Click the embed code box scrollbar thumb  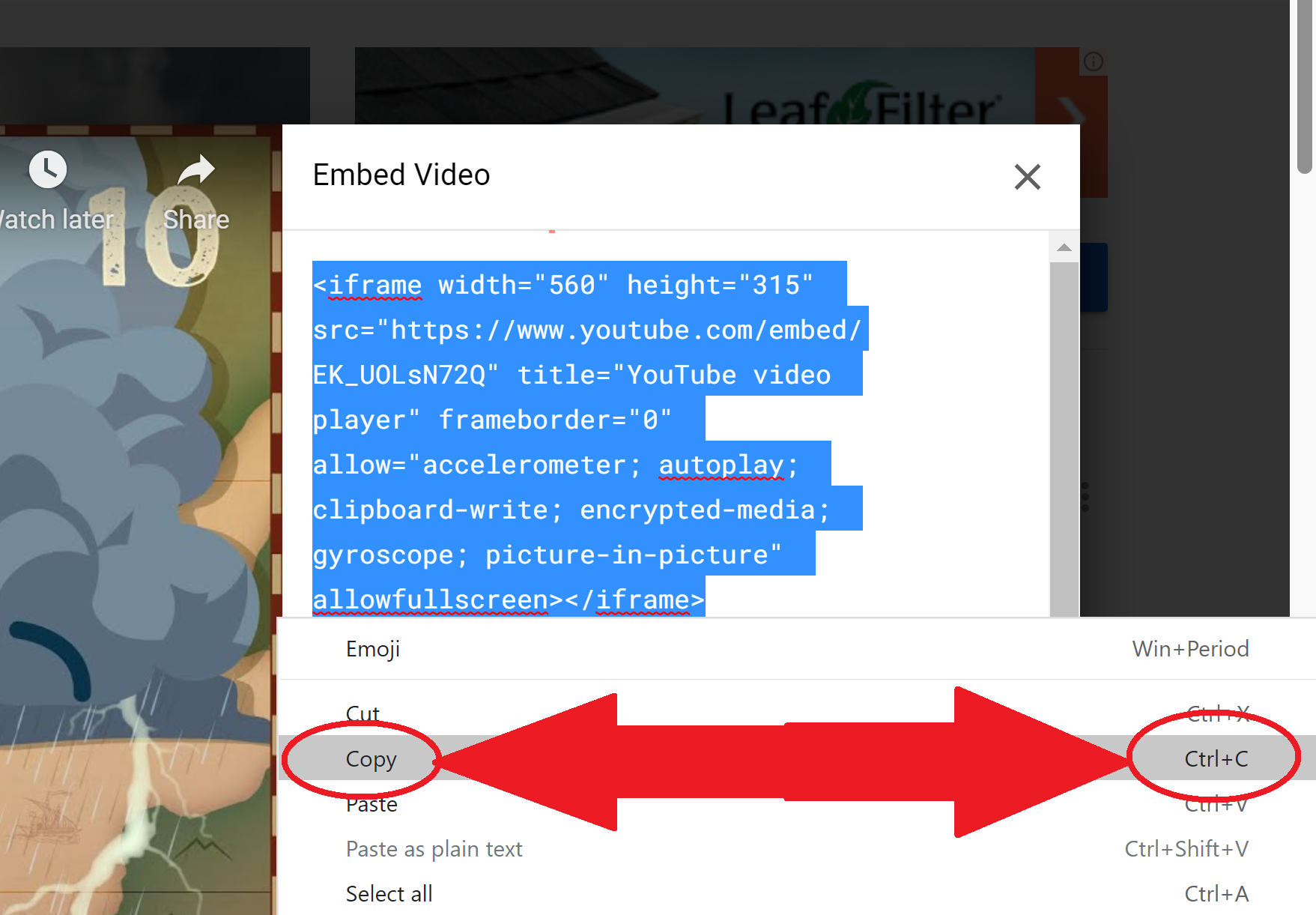tap(1064, 435)
